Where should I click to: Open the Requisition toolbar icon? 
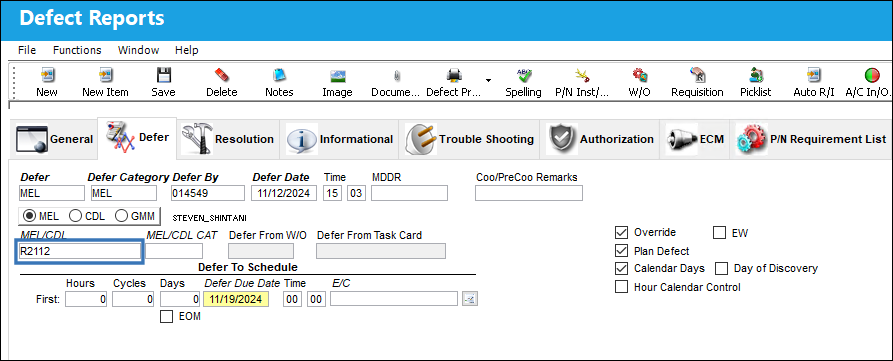697,75
